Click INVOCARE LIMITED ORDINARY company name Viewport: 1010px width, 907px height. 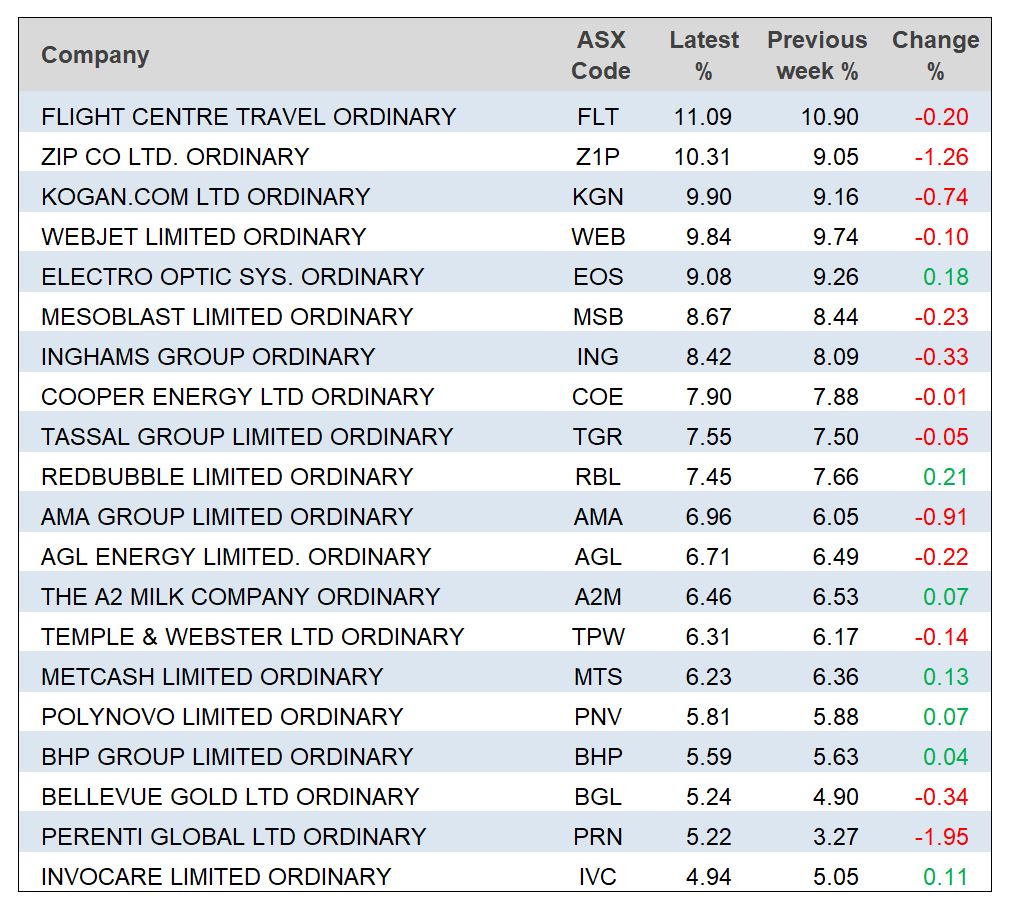point(215,877)
